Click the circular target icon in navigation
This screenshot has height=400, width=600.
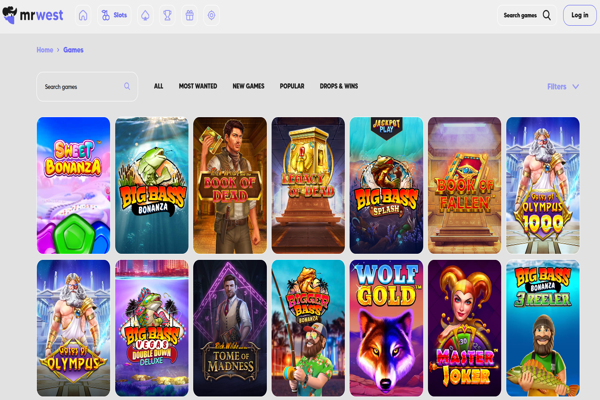212,15
